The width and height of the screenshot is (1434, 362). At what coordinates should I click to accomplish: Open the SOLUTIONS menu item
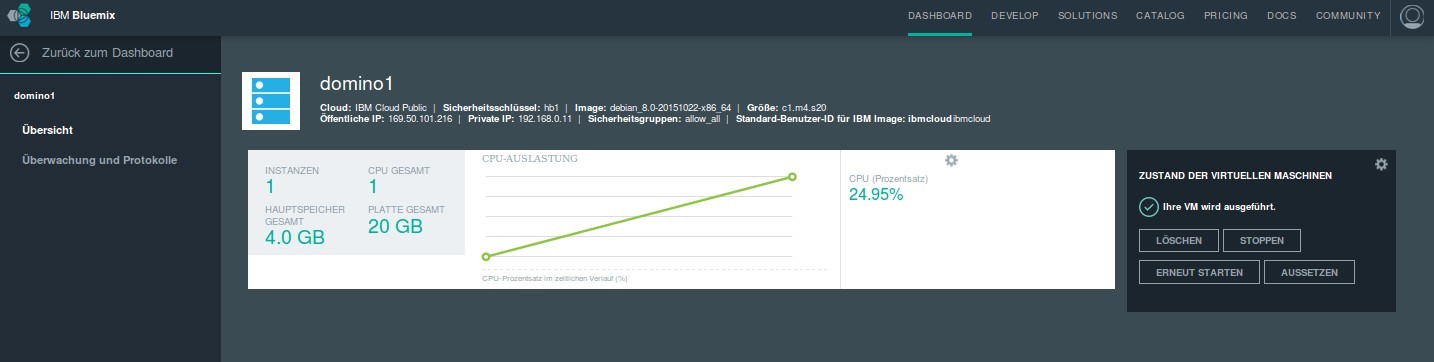click(x=1087, y=16)
